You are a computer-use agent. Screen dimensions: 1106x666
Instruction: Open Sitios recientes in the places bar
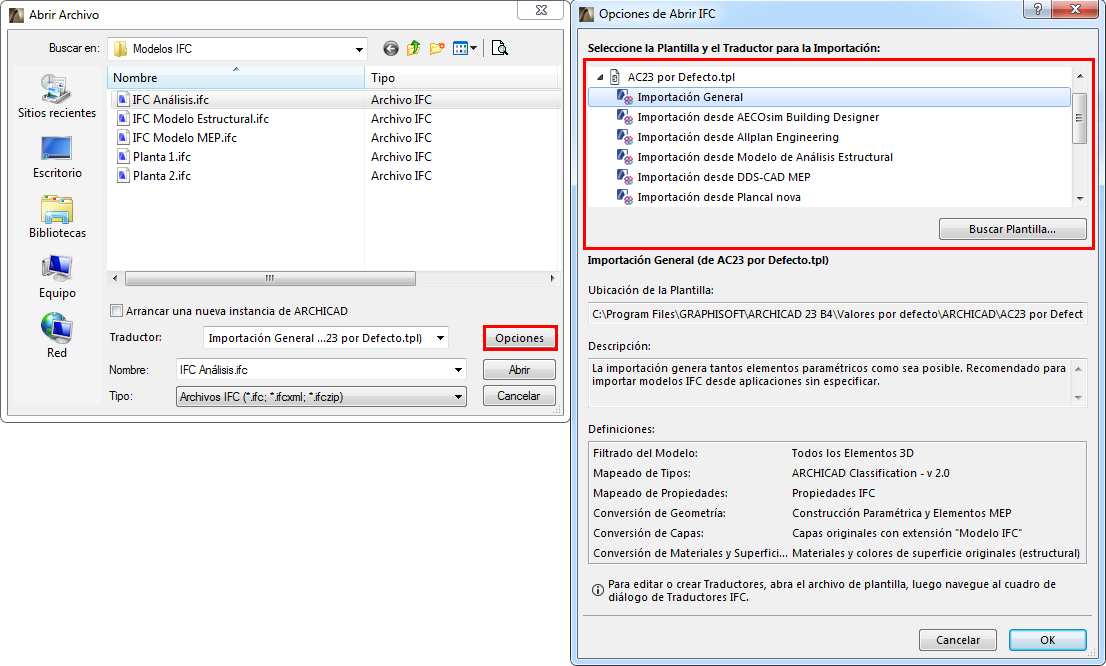57,96
